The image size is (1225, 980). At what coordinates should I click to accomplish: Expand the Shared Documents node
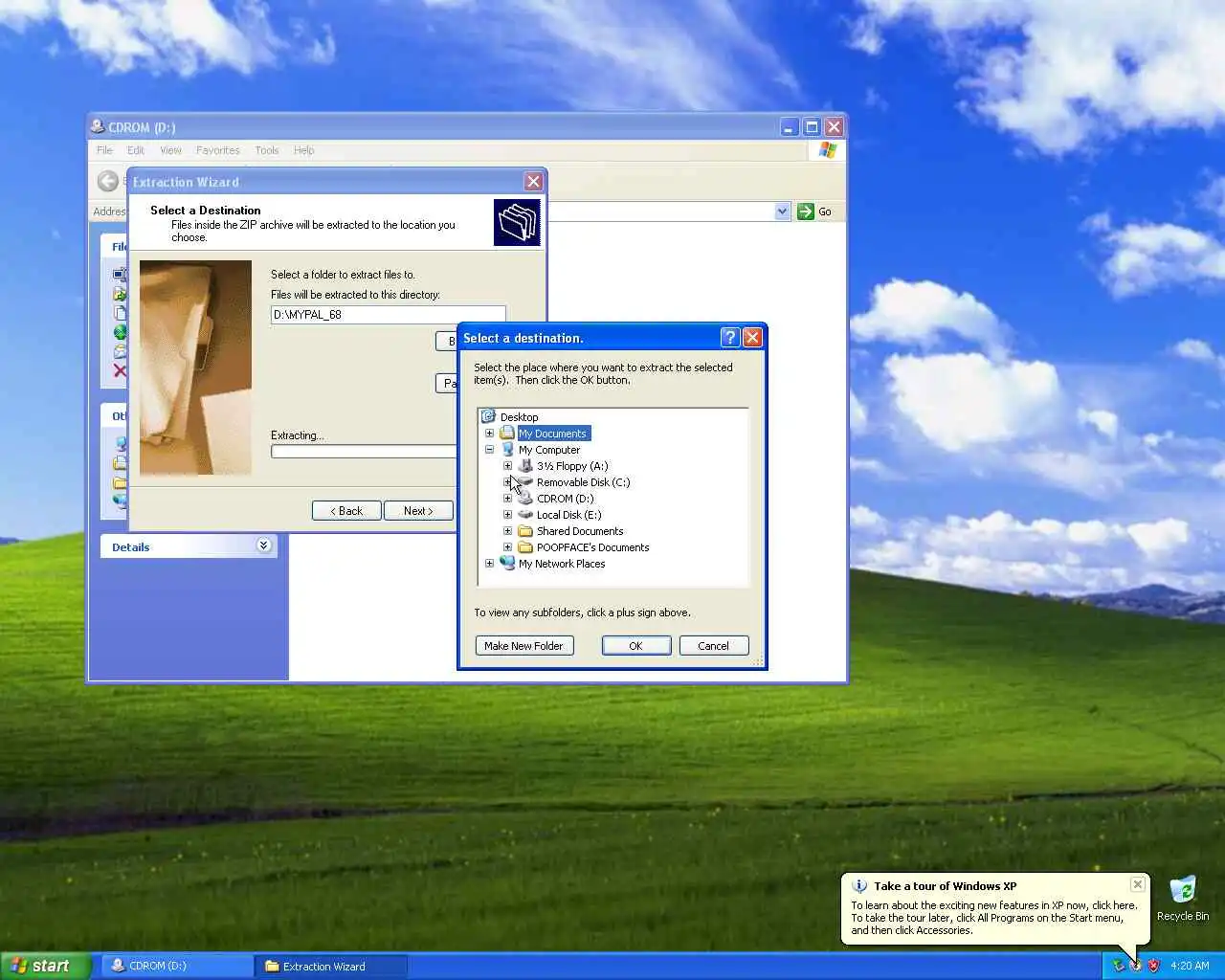tap(507, 530)
